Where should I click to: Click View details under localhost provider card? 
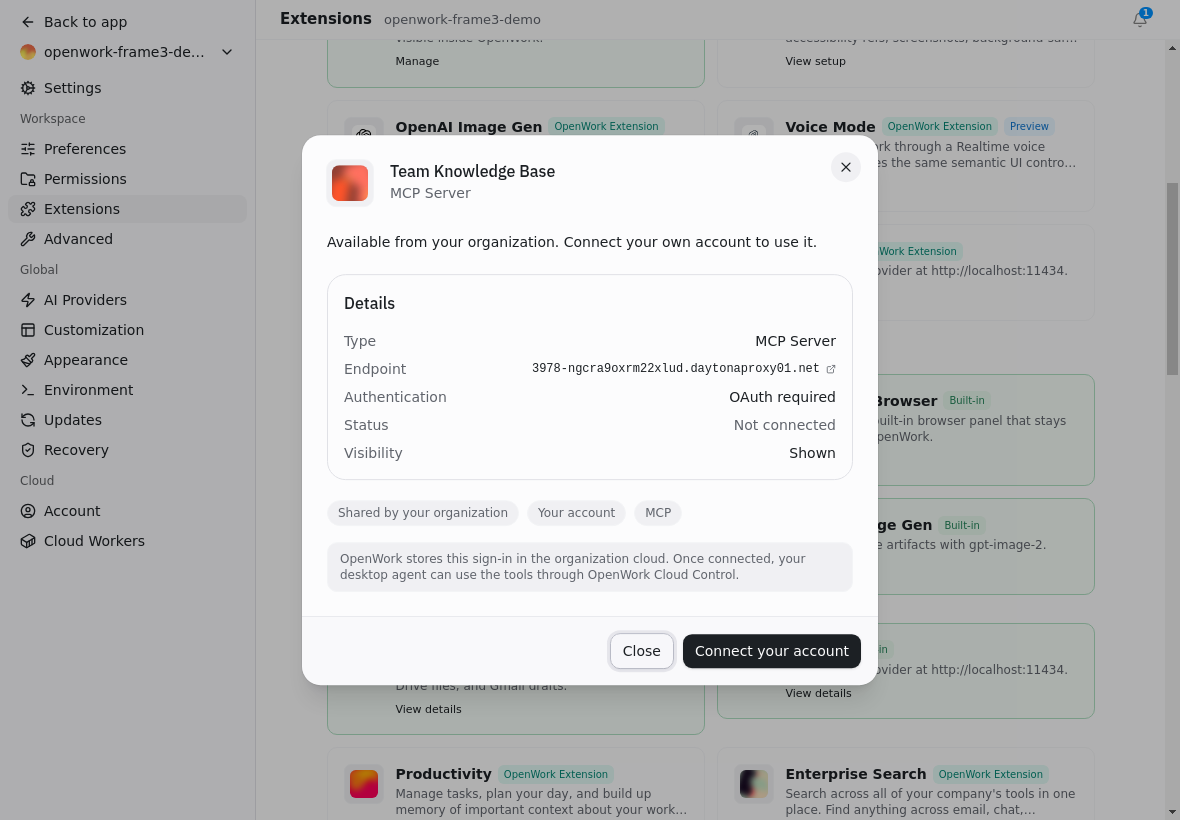818,694
